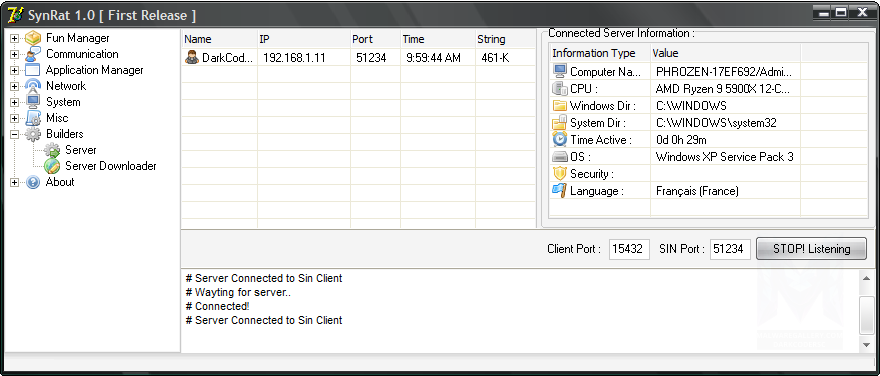Viewport: 880px width, 376px height.
Task: Click the Client Port input field
Action: click(x=629, y=249)
